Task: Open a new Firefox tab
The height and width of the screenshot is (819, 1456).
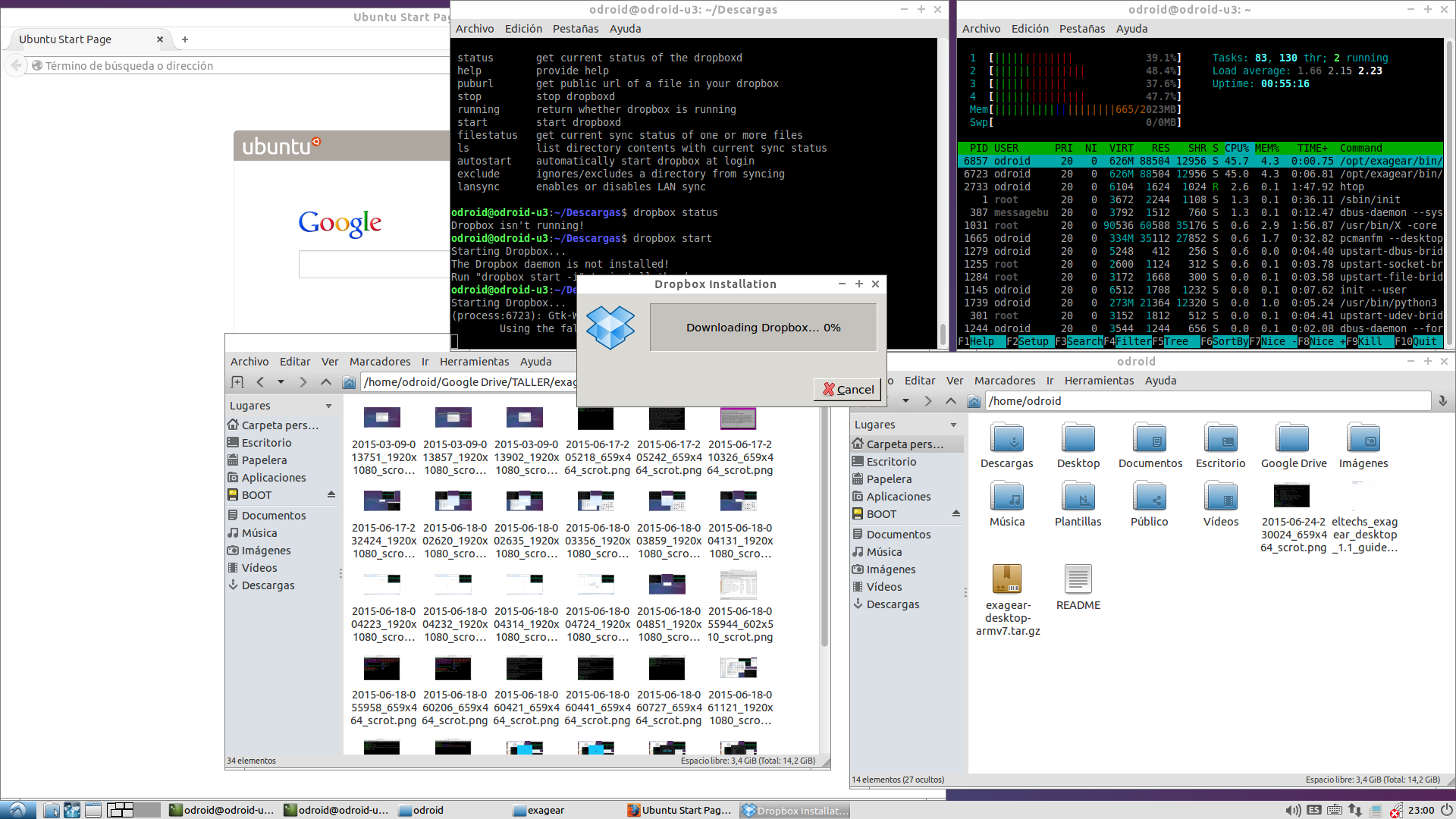Action: tap(185, 39)
